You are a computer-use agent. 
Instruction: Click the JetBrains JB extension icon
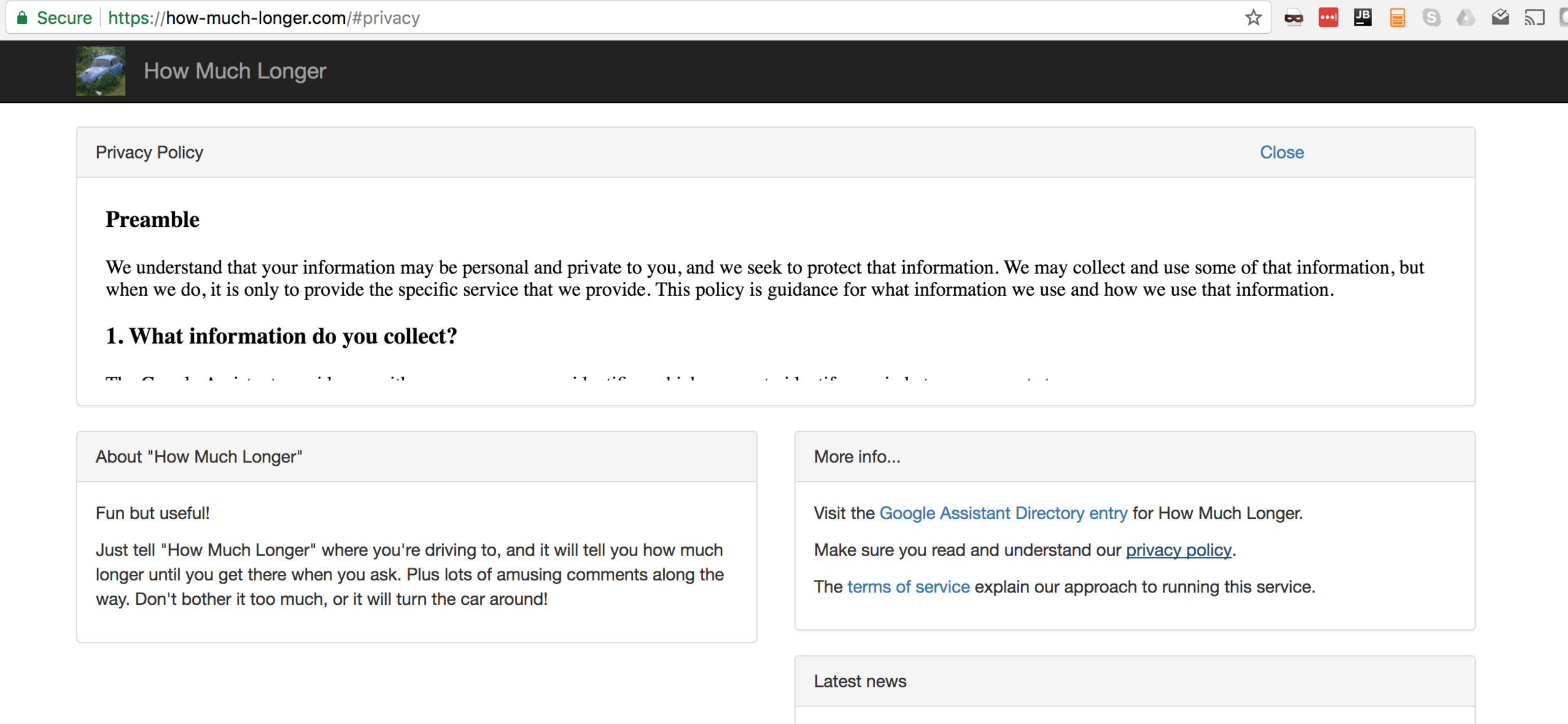(1362, 18)
